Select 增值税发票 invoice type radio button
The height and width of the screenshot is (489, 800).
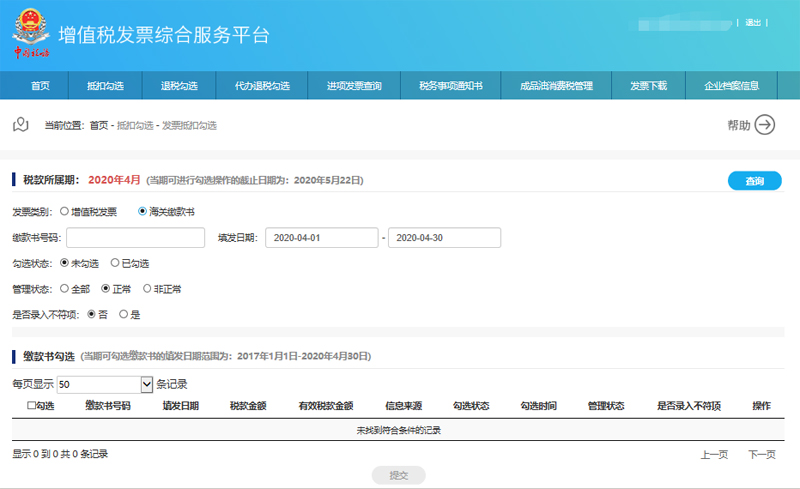65,212
